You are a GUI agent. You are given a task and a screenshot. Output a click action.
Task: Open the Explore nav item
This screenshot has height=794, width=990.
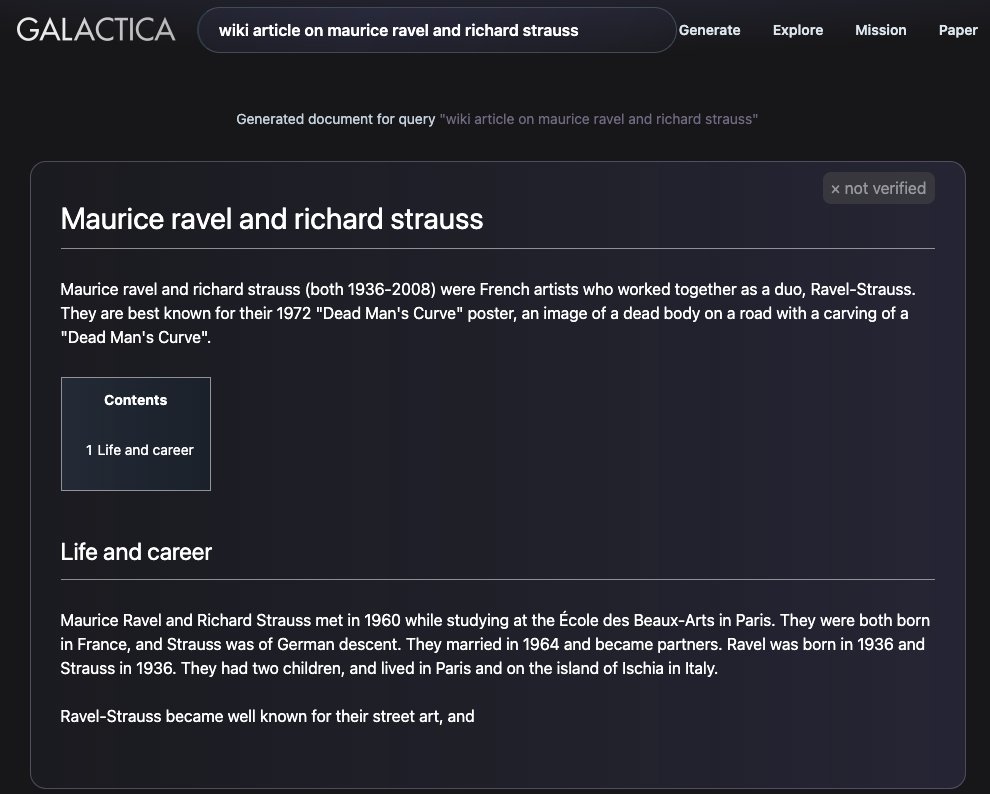pyautogui.click(x=797, y=30)
